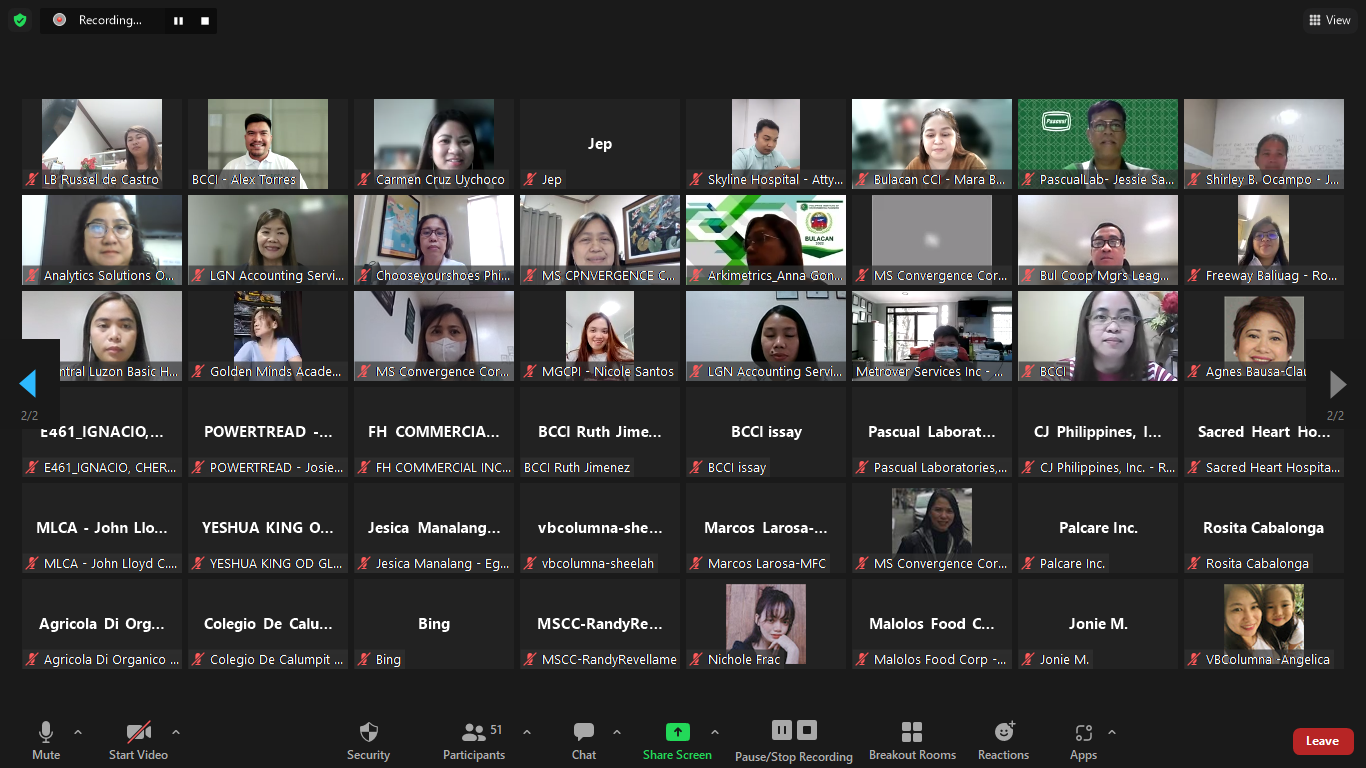Screen dimensions: 1366x768
Task: Go to previous gallery page arrow
Action: [x=28, y=384]
